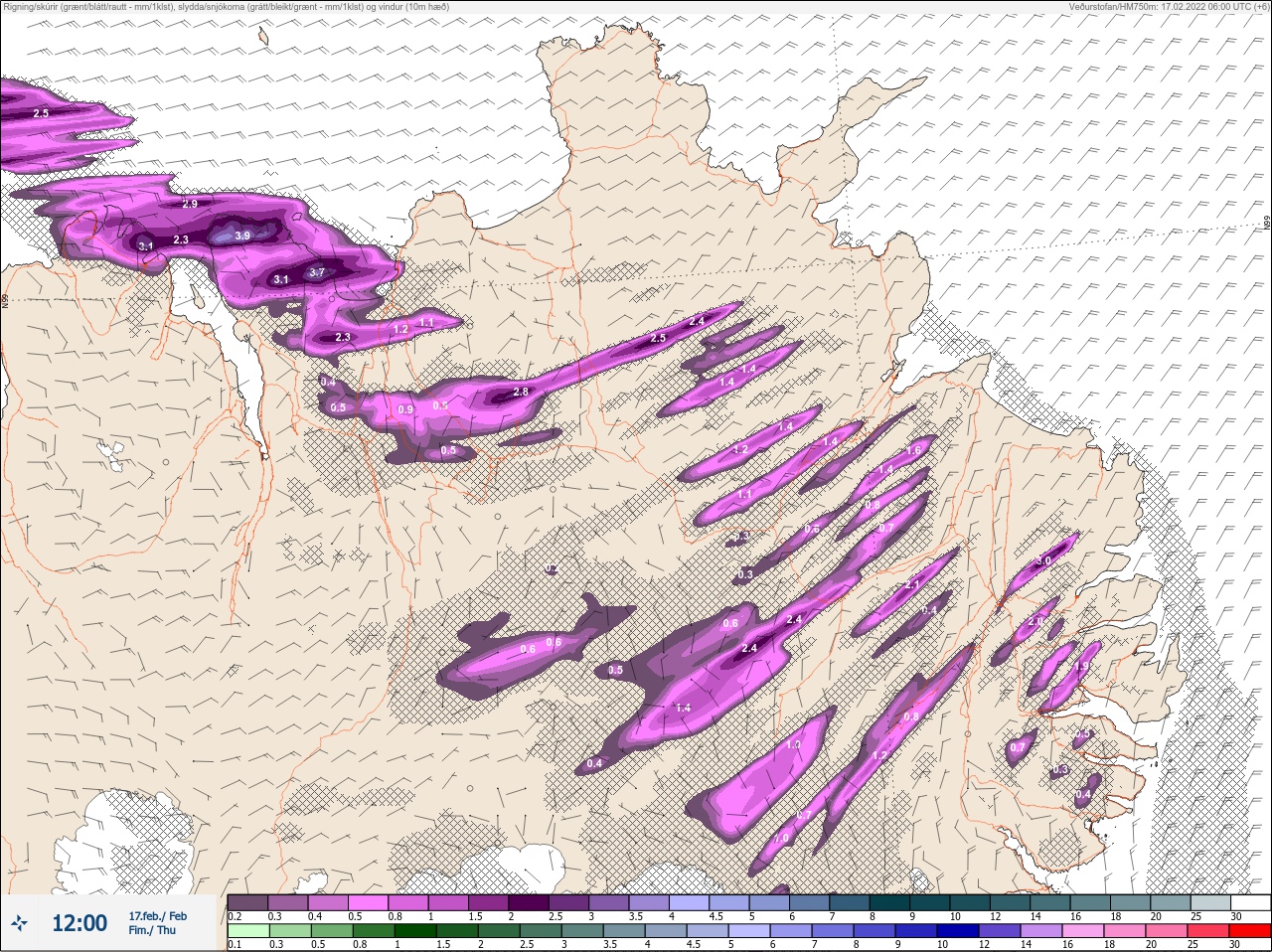This screenshot has width=1272, height=952.
Task: Click the N99 label on left edge
Action: [x=5, y=299]
